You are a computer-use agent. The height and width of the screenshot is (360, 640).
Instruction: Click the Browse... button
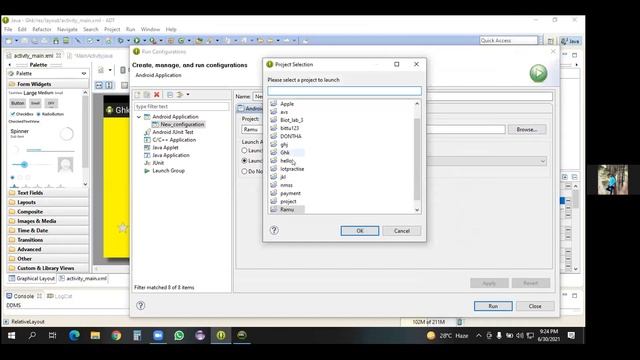point(527,129)
